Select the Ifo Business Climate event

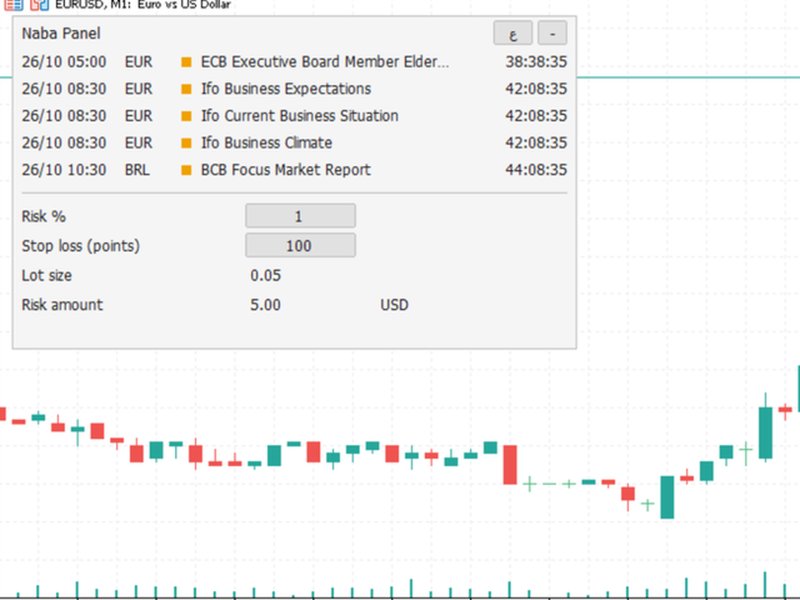[266, 143]
